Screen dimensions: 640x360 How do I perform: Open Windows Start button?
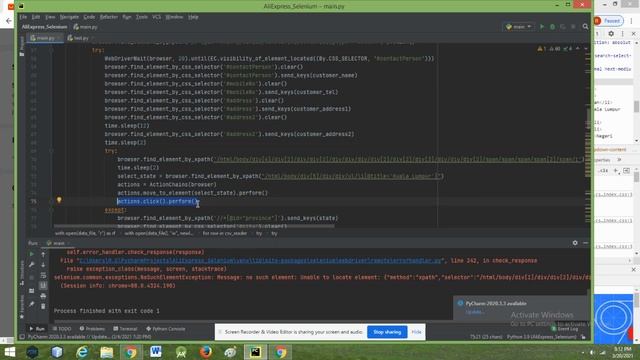point(9,352)
